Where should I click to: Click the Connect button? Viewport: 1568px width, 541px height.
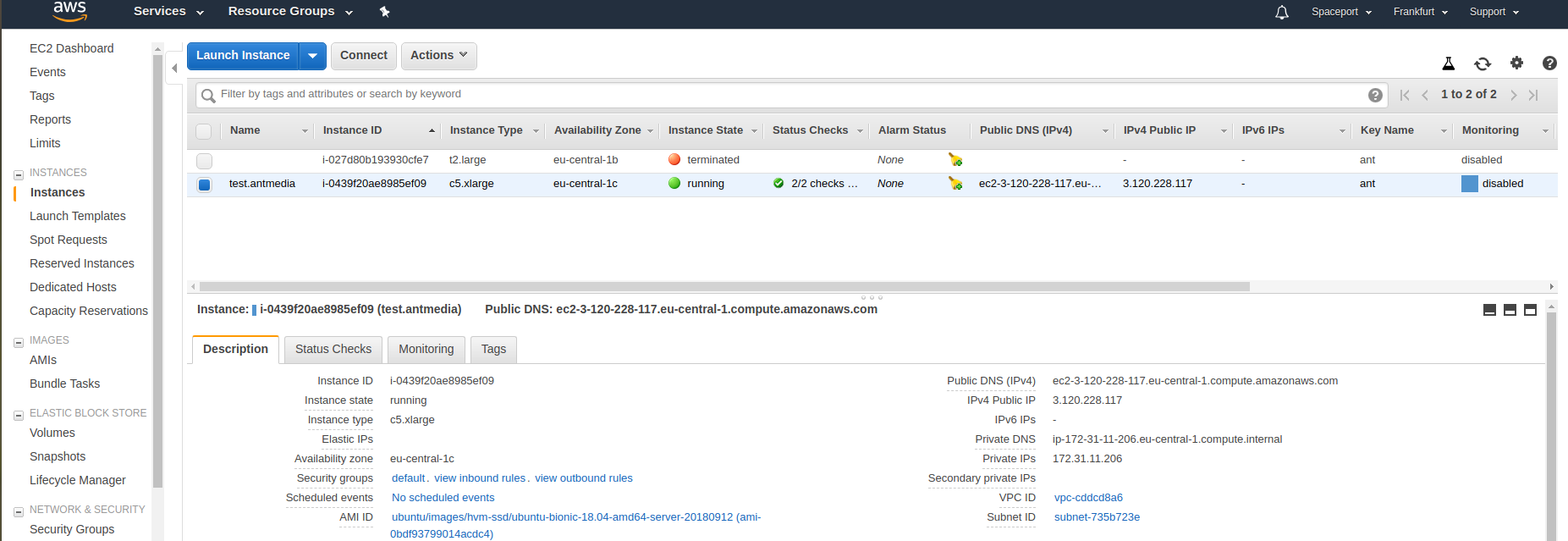pyautogui.click(x=363, y=56)
